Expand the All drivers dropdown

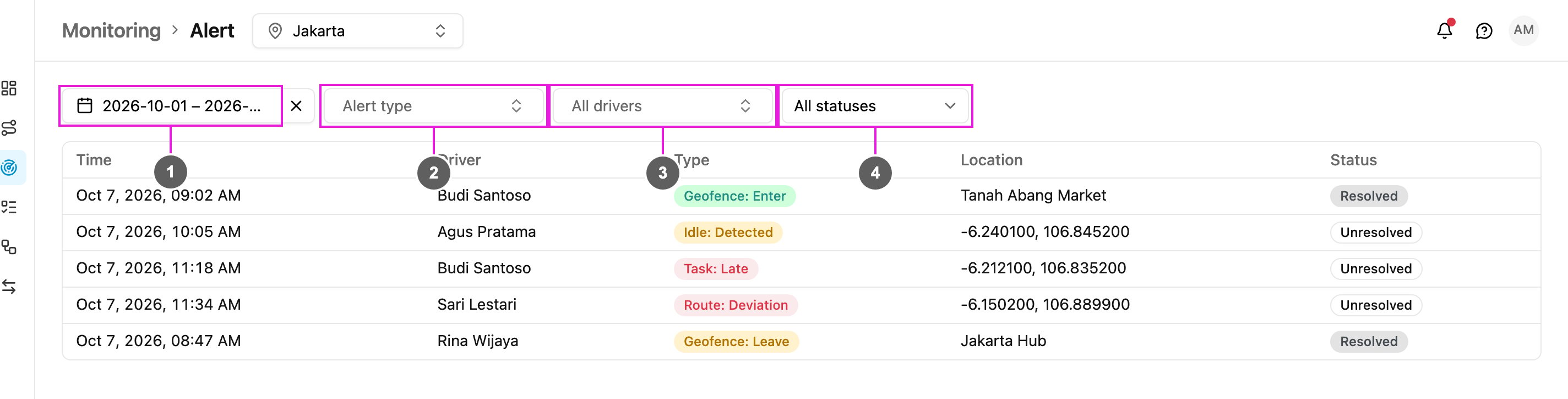(x=662, y=106)
